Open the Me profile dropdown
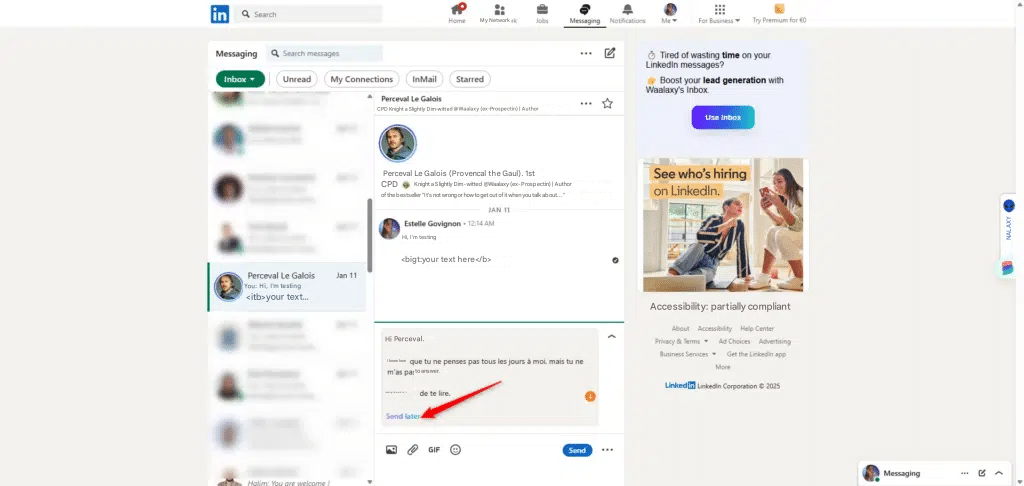Viewport: 1024px width, 486px height. [x=670, y=13]
